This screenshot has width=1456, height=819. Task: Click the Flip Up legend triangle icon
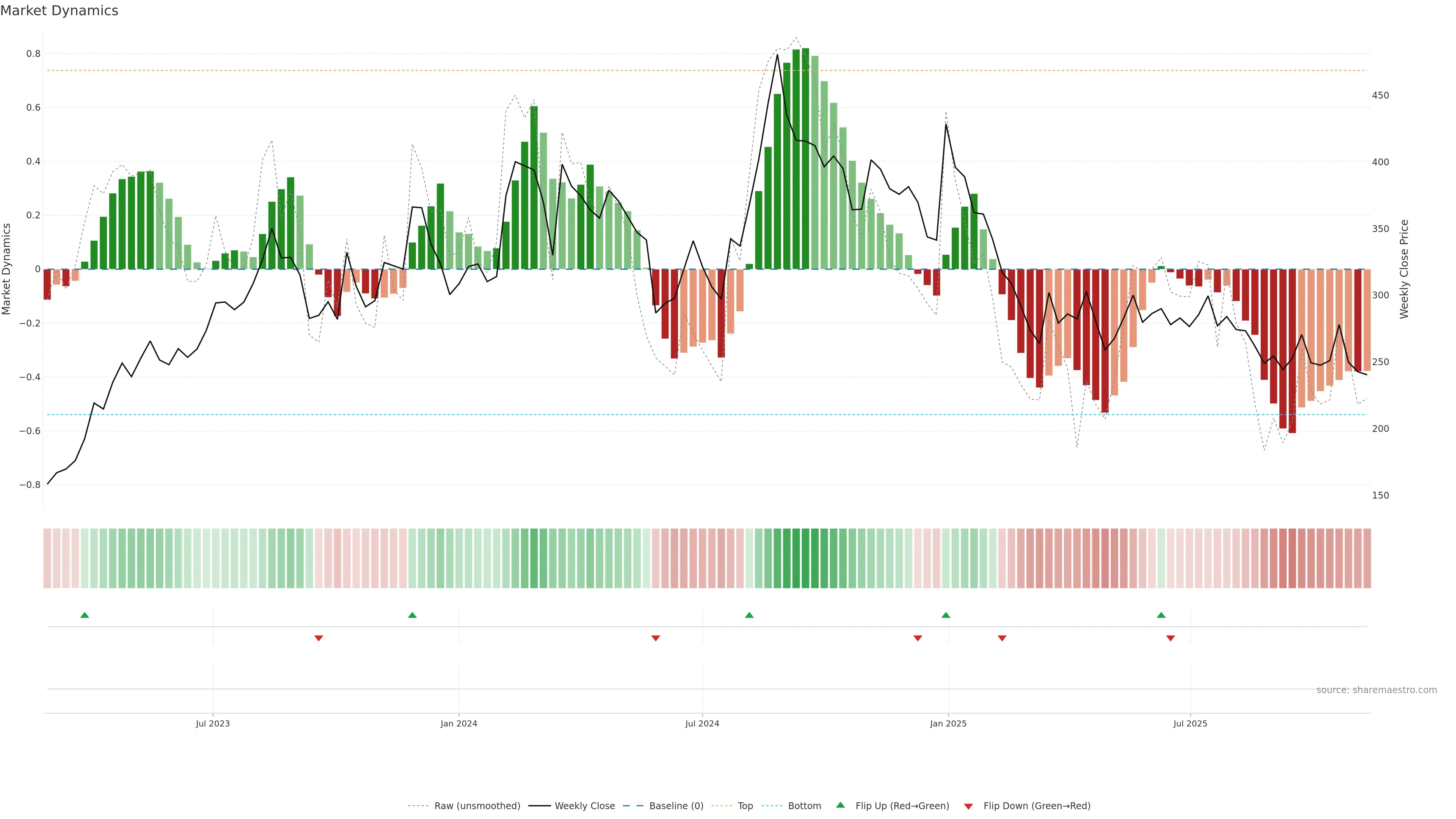coord(840,805)
